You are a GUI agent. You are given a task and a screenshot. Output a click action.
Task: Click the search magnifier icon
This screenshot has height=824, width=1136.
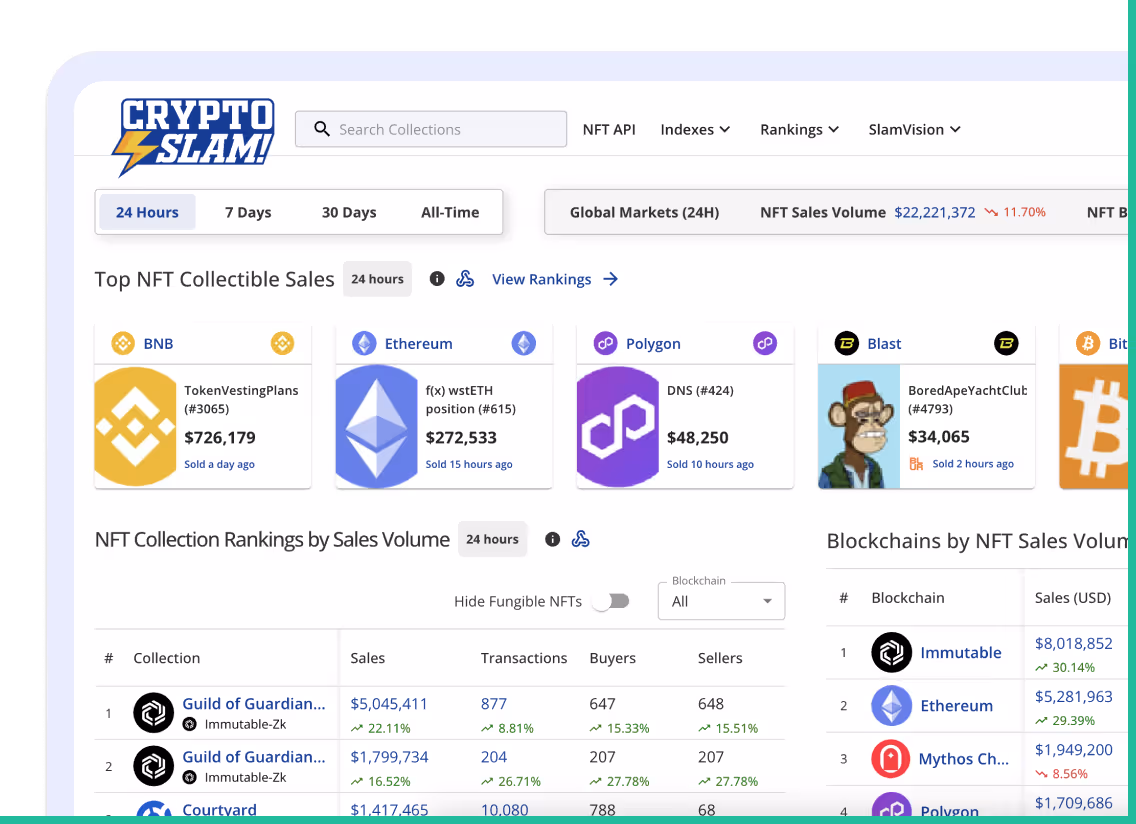(x=322, y=129)
